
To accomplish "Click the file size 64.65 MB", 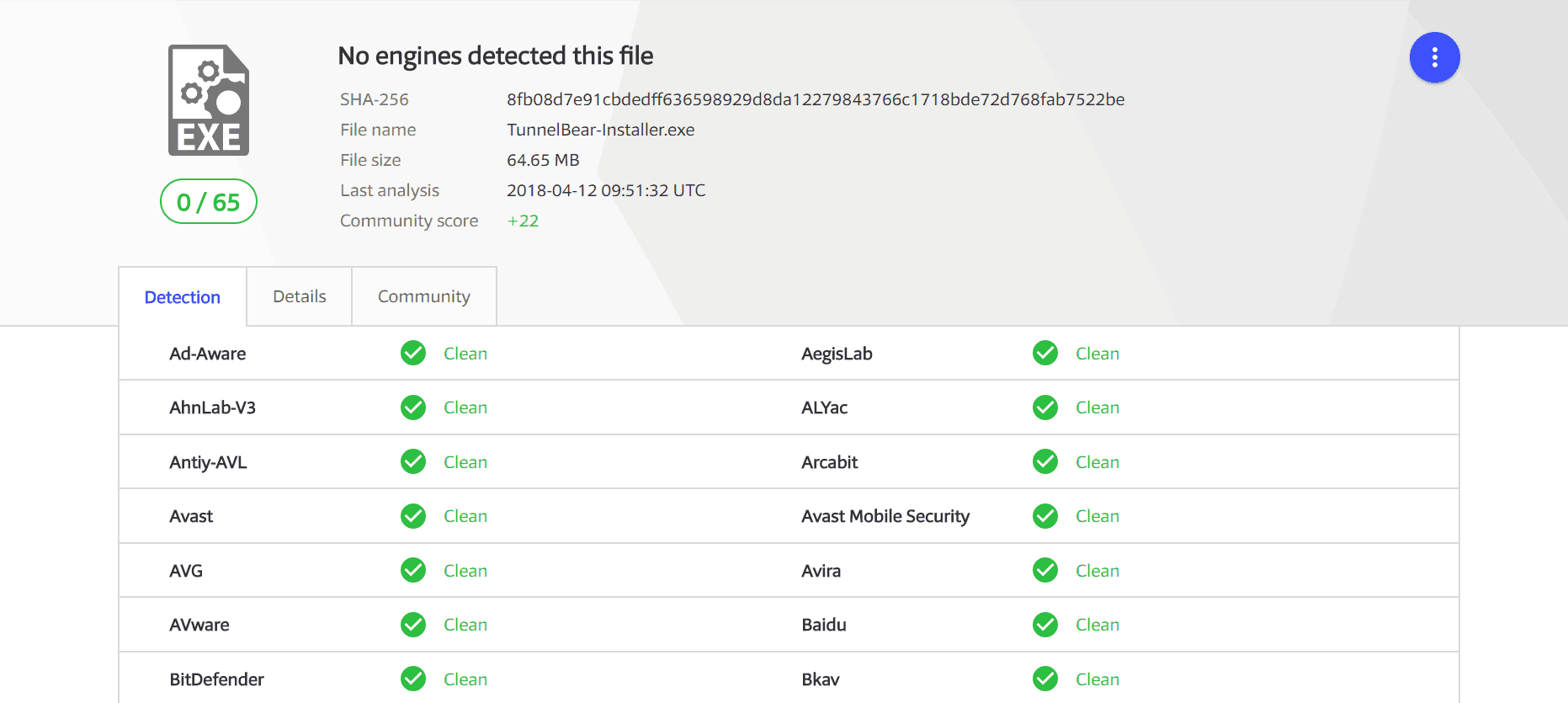I will click(543, 160).
